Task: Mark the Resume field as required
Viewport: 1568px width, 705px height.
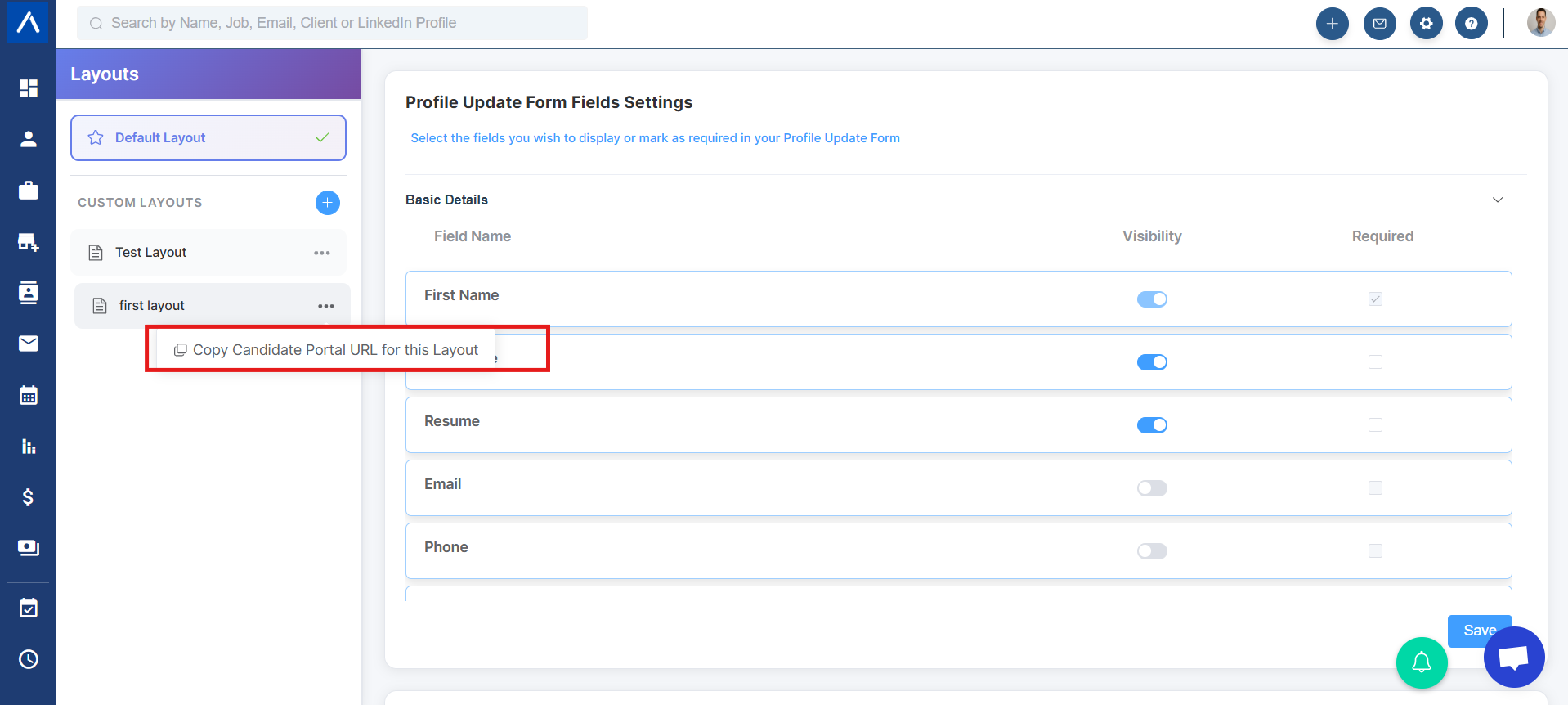Action: tap(1375, 425)
